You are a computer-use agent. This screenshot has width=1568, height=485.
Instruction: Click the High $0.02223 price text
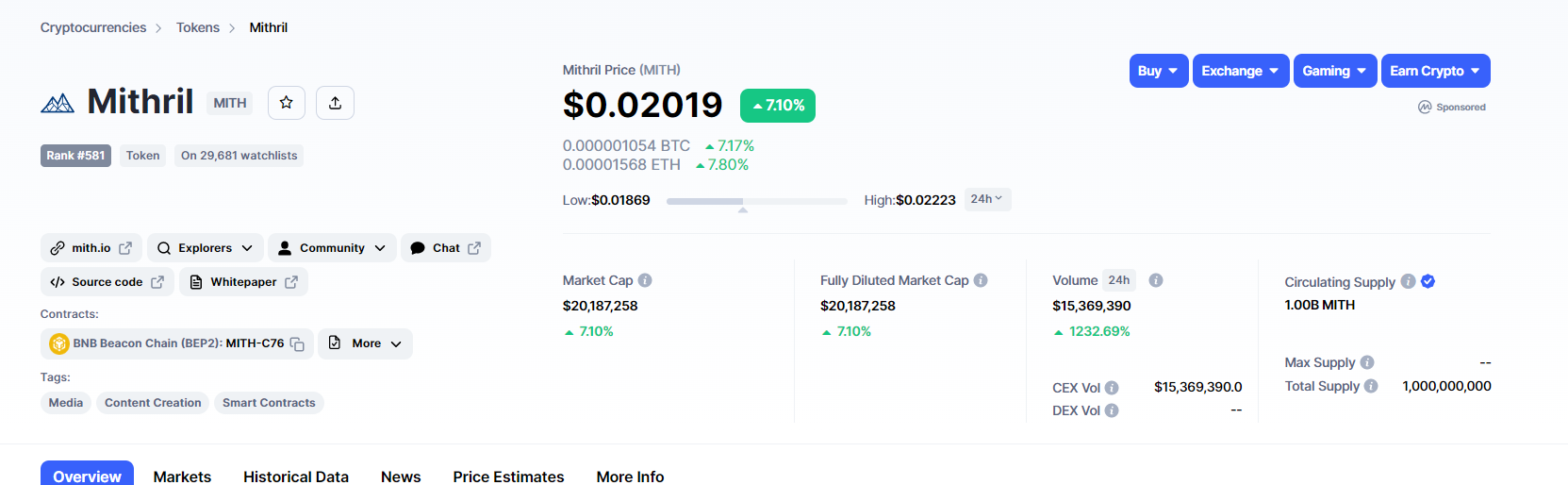tap(910, 200)
